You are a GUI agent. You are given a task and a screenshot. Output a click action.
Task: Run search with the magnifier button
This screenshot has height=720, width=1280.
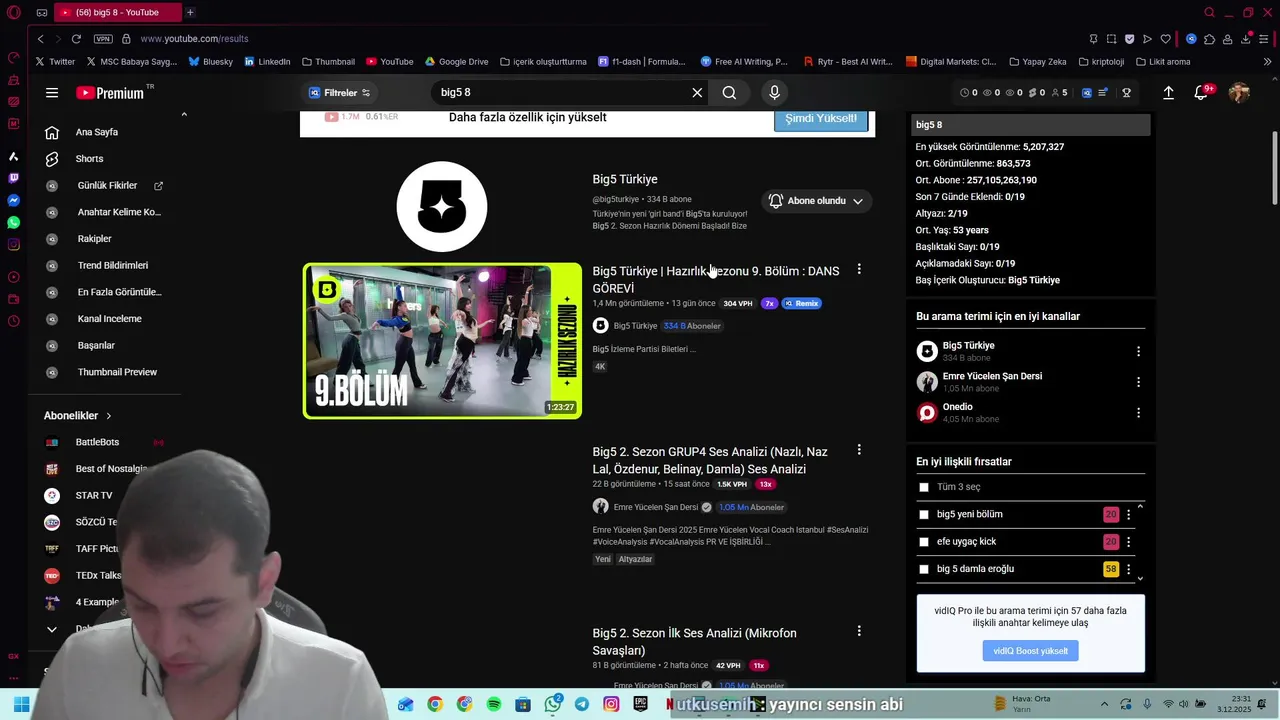729,93
